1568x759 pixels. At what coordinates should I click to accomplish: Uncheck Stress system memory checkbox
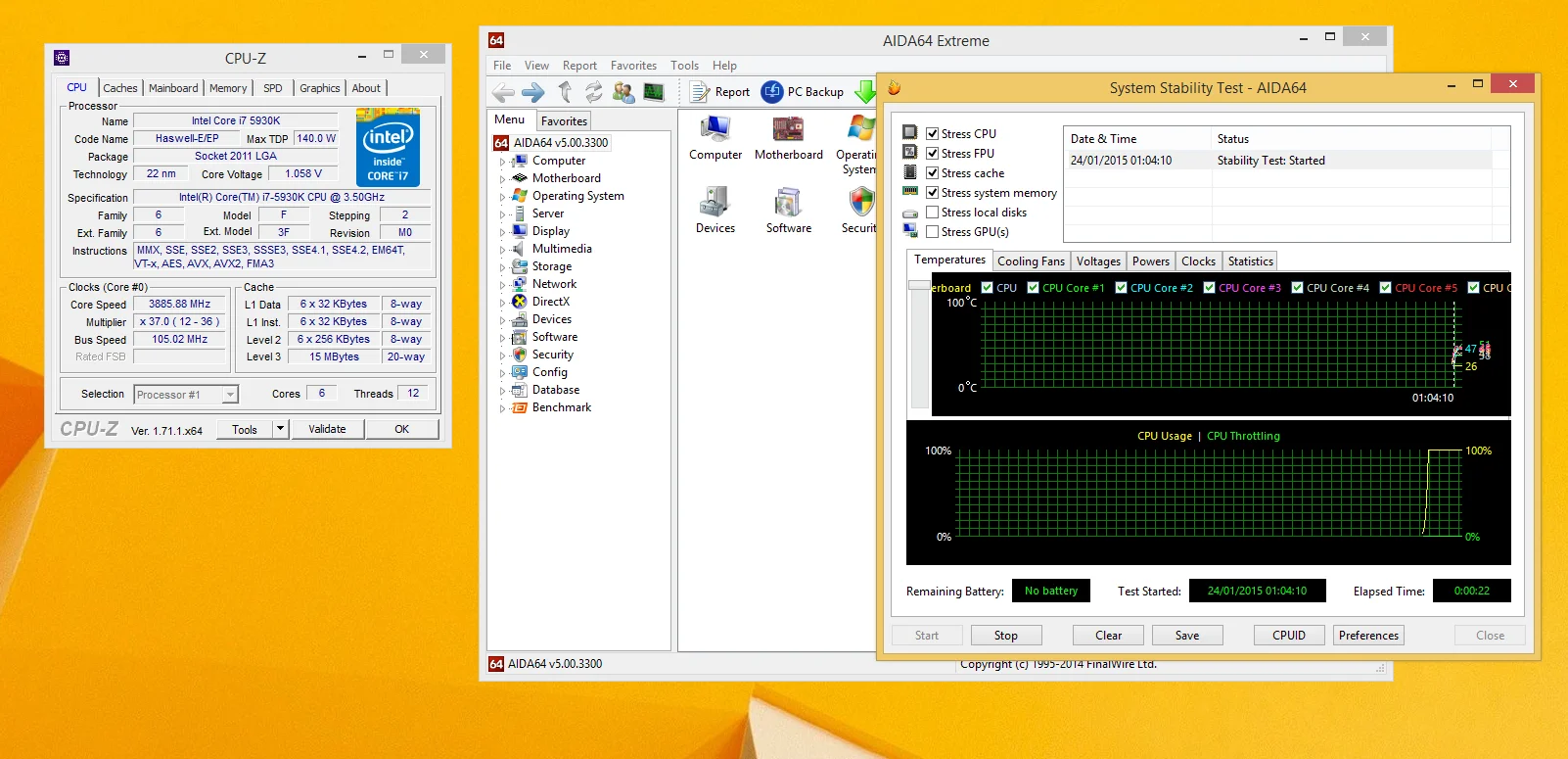(933, 193)
